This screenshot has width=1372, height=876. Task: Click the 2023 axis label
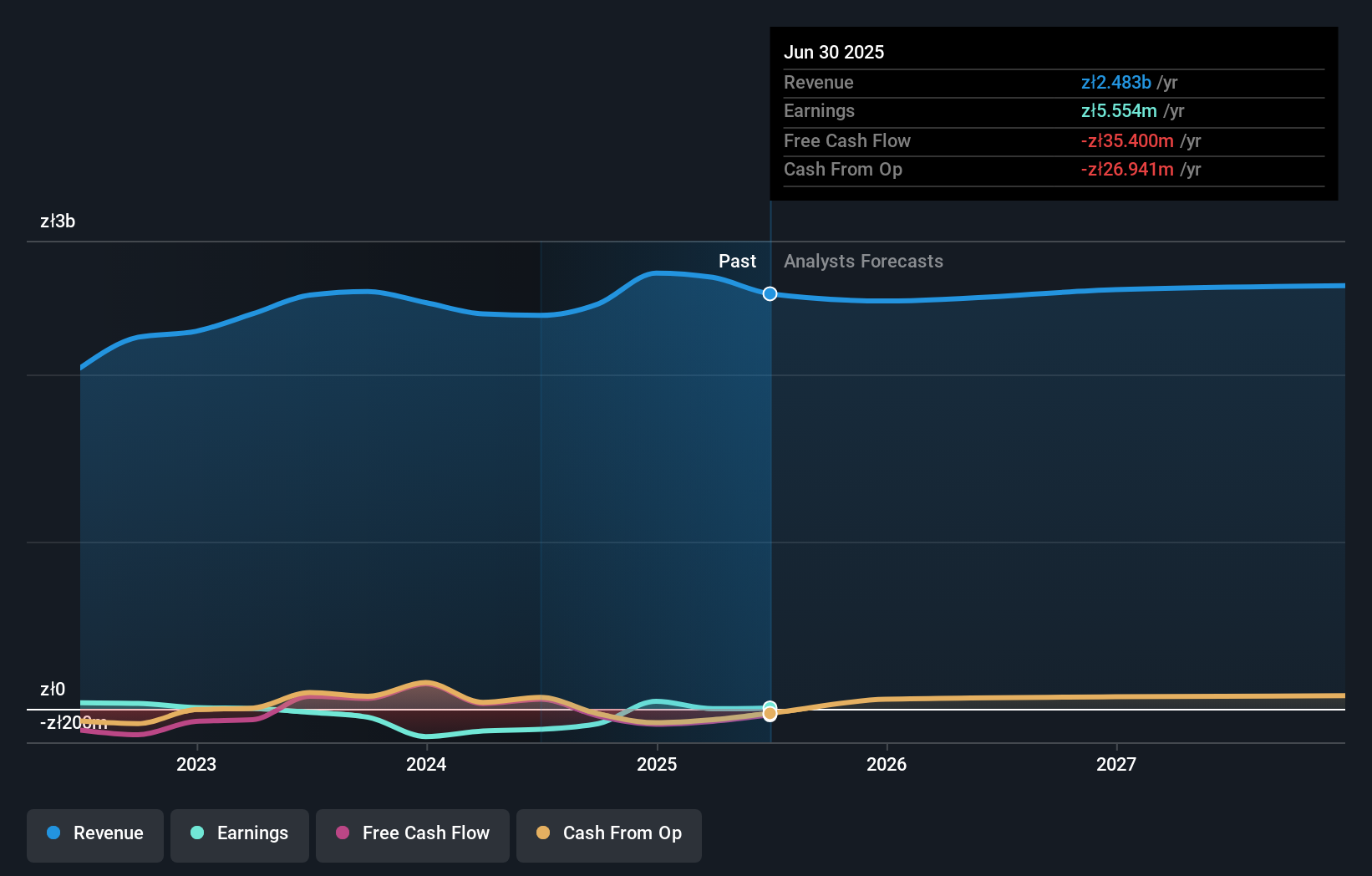(196, 763)
